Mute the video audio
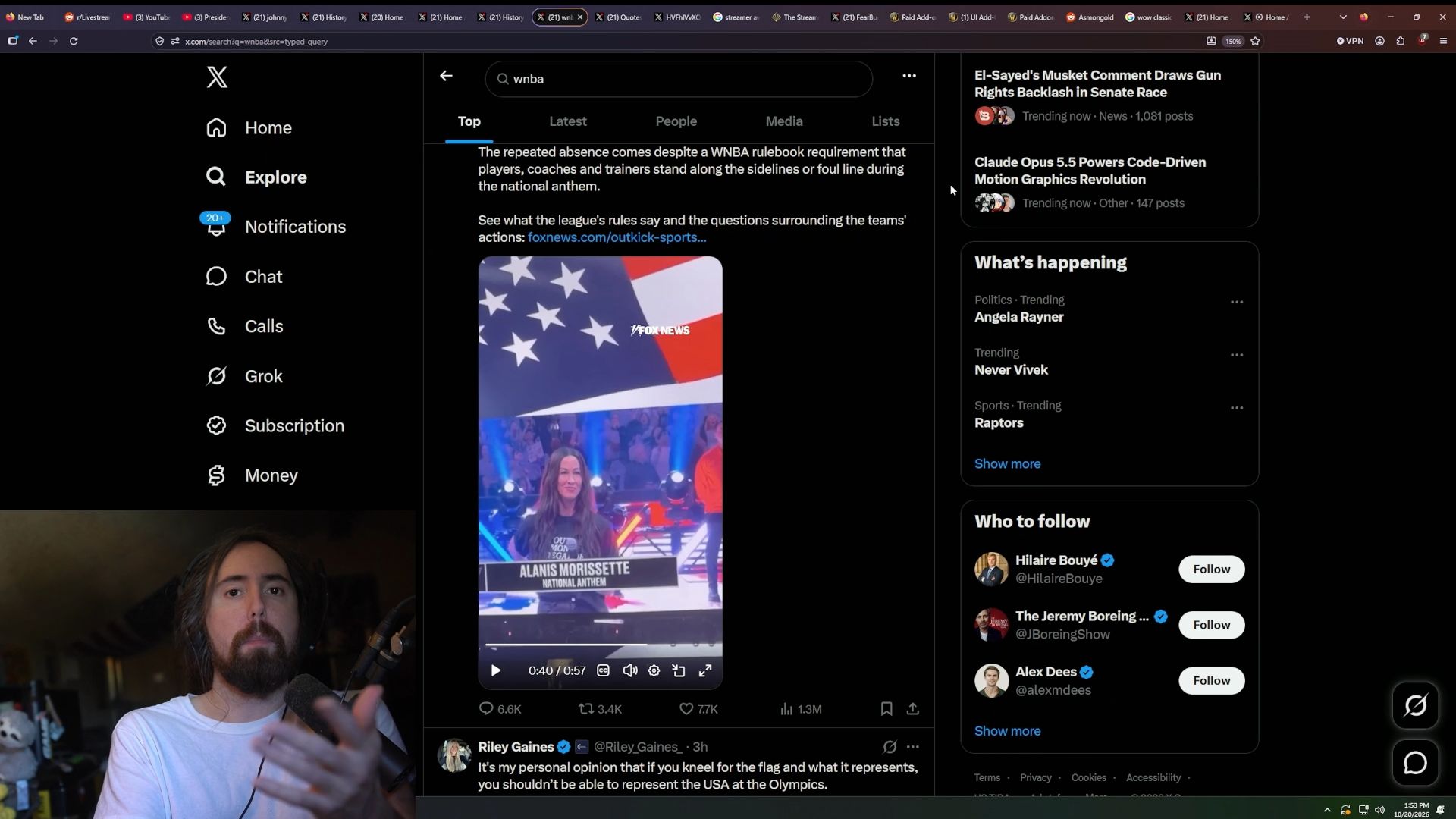1456x819 pixels. pos(629,670)
